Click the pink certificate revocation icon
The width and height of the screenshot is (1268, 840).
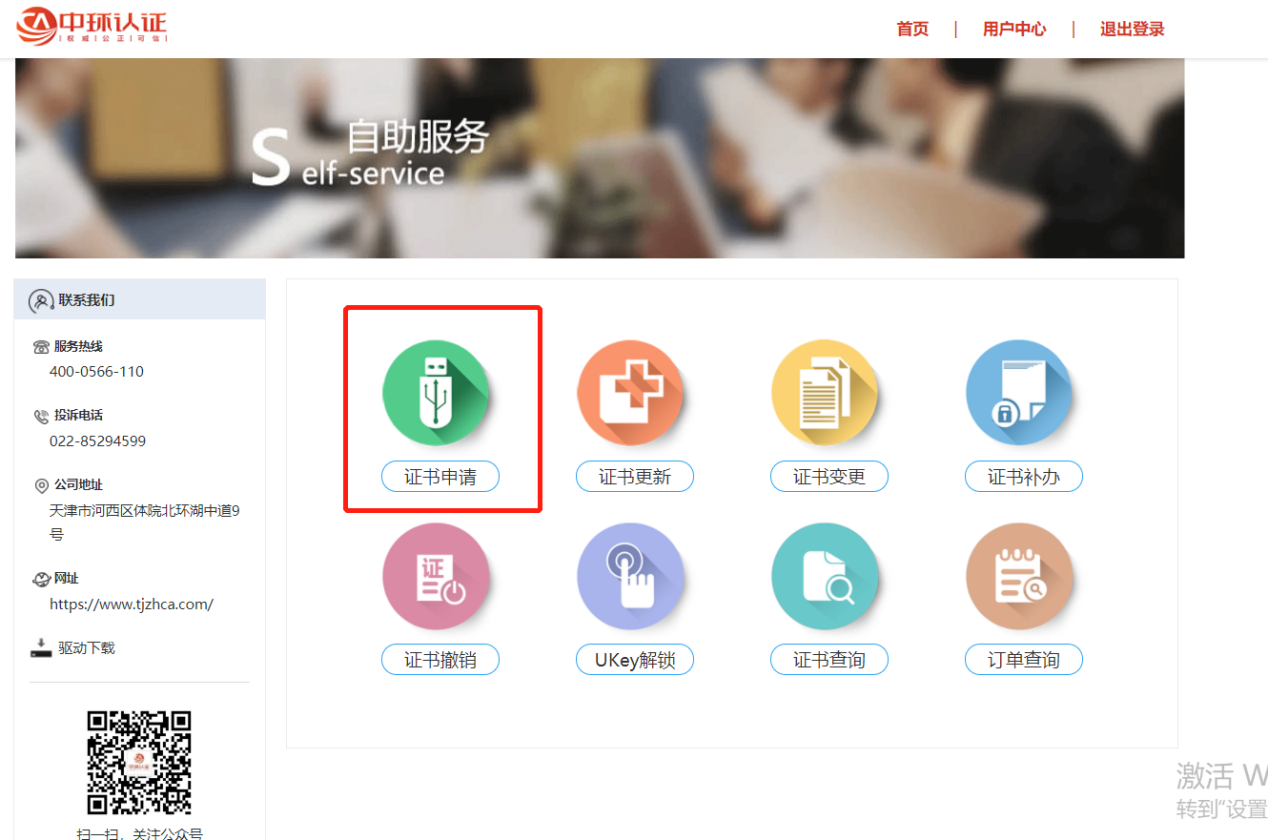click(435, 577)
